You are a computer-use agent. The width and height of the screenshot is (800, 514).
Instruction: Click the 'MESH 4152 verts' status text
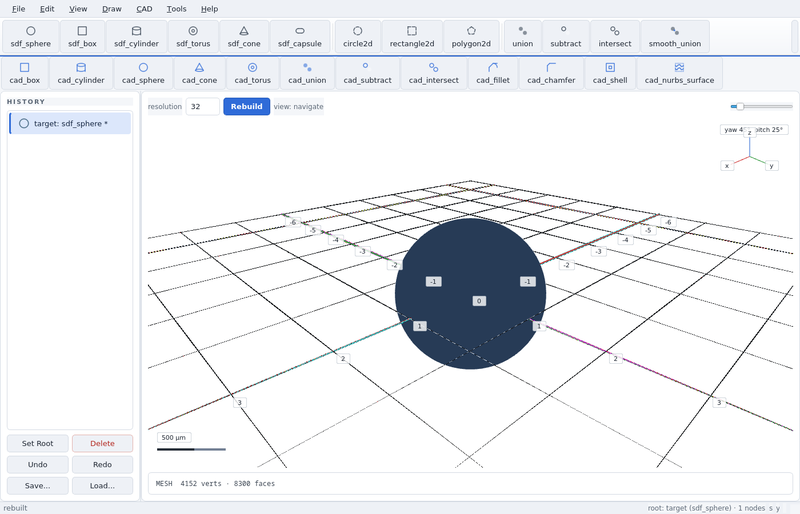(215, 483)
